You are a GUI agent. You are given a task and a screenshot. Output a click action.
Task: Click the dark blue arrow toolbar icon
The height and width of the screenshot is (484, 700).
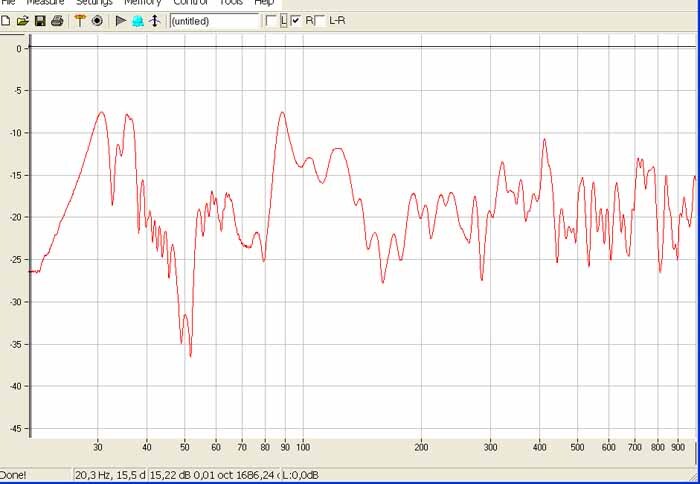click(154, 21)
